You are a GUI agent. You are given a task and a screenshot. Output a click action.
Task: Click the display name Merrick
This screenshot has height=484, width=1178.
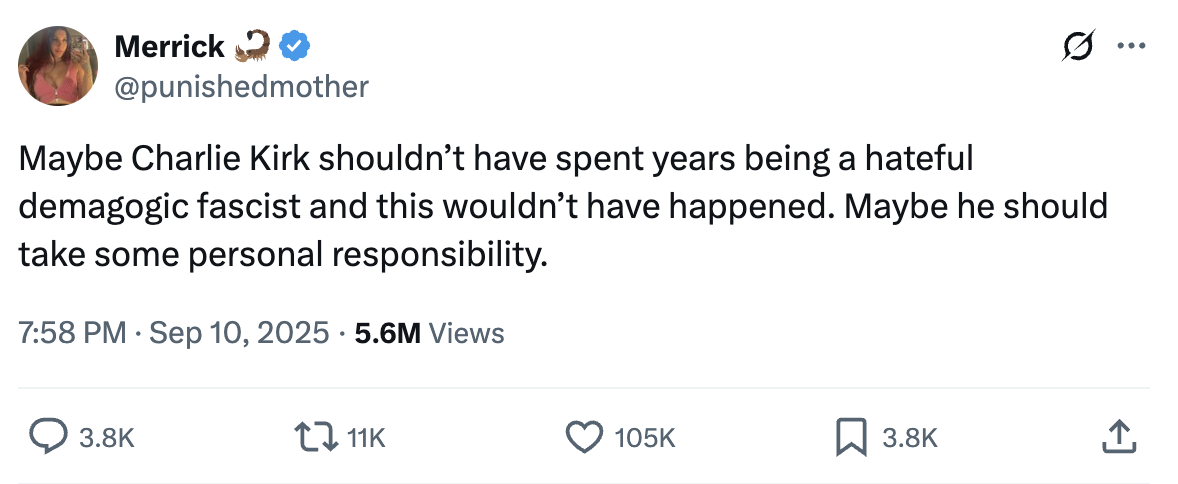pos(169,45)
